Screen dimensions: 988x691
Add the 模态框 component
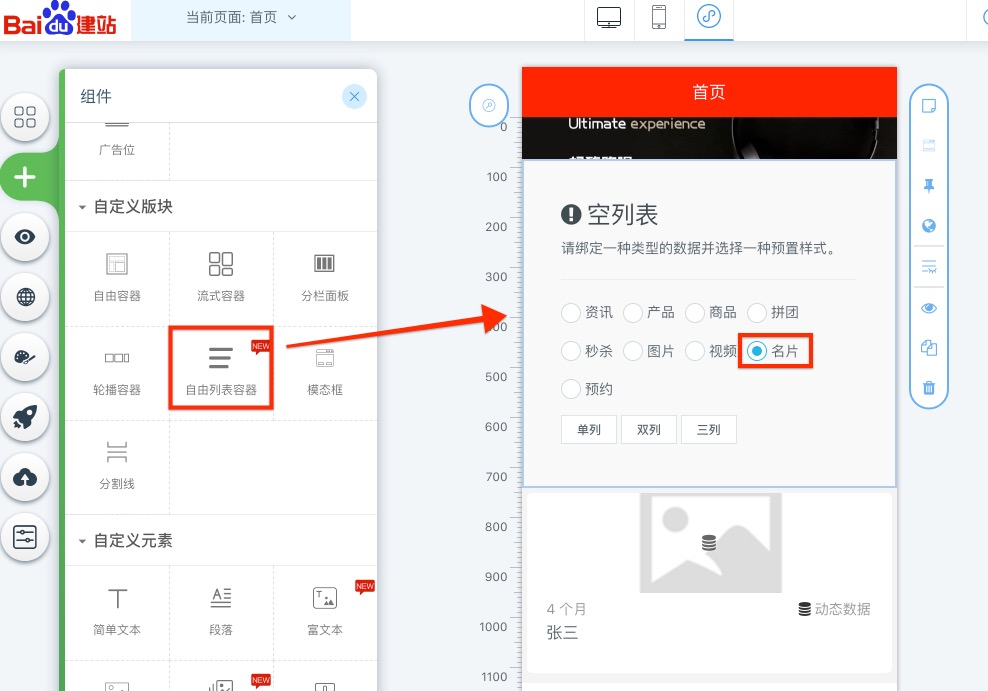coord(325,373)
